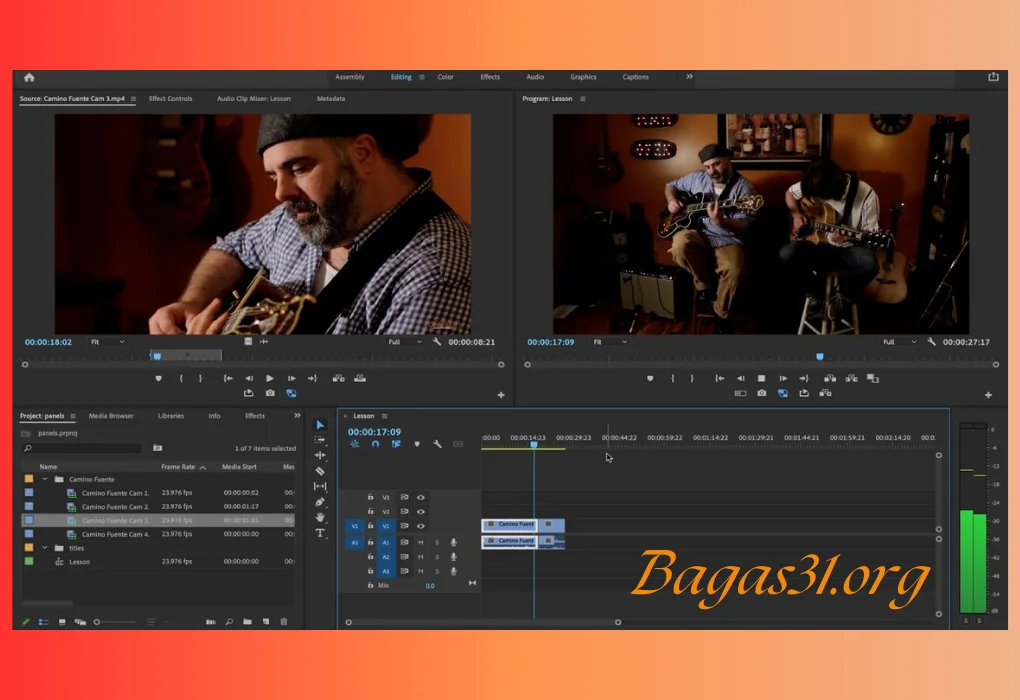Toggle Snap in the timeline

[x=375, y=445]
